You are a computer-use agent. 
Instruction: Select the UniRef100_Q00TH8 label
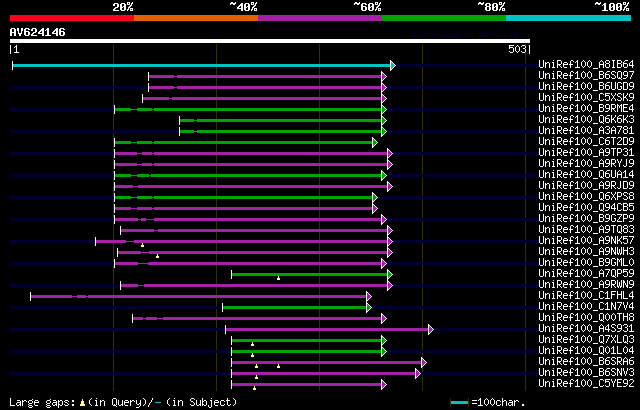coord(586,318)
